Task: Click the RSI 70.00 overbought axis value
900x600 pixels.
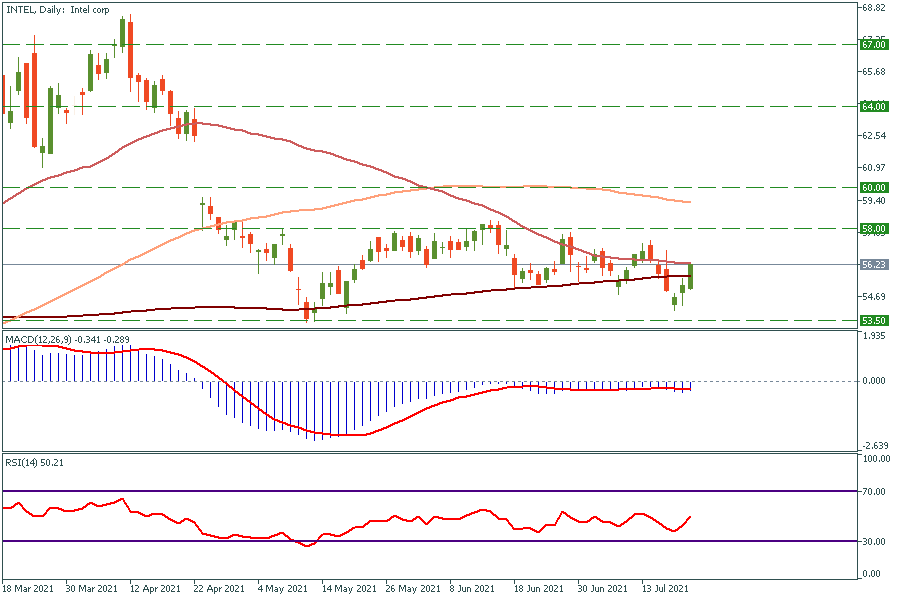Action: click(x=876, y=492)
